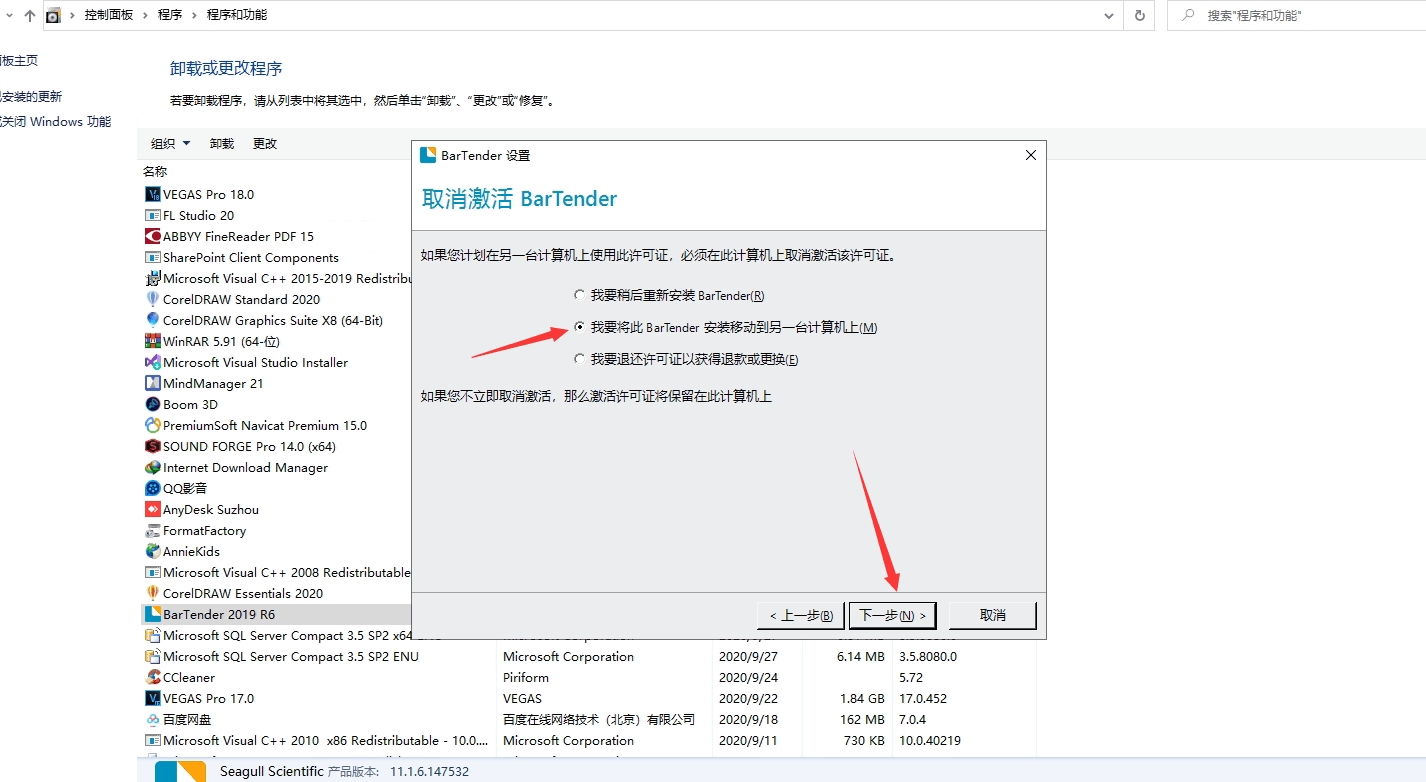
Task: Click 取消 button in BarTender dialog
Action: tap(993, 615)
